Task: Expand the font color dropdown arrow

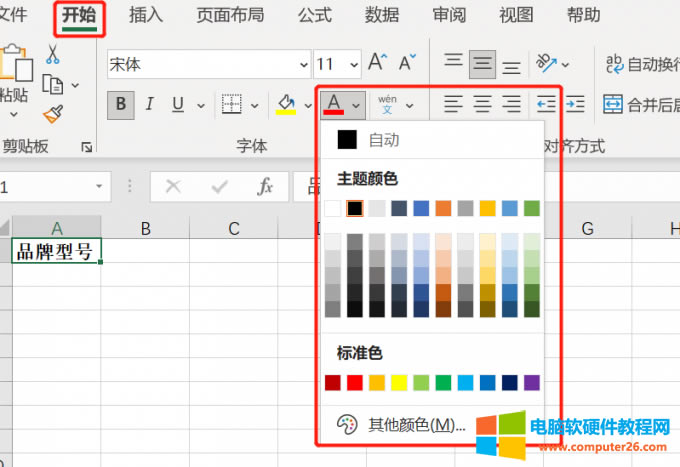Action: tap(356, 104)
